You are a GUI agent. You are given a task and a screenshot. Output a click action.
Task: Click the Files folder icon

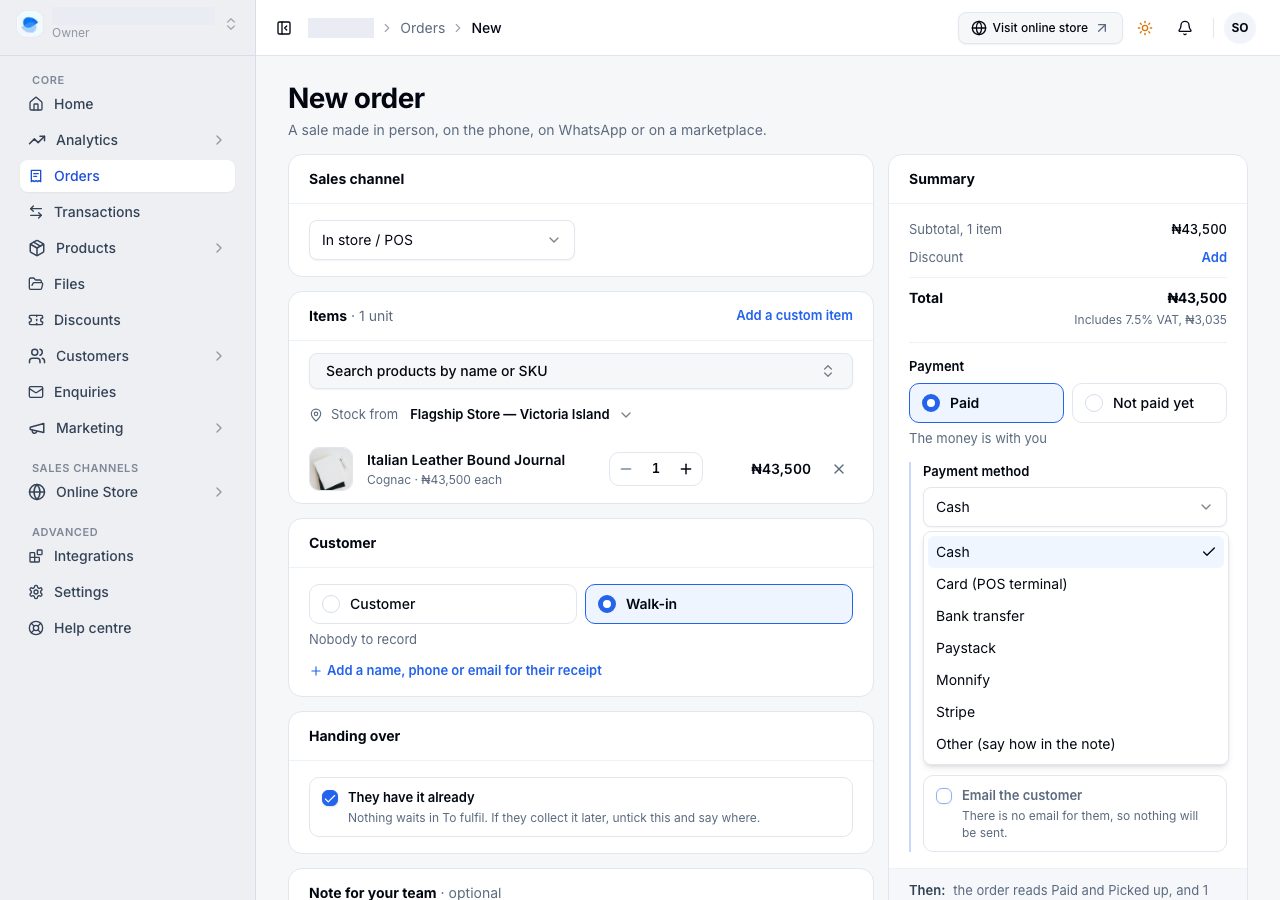pyautogui.click(x=37, y=284)
